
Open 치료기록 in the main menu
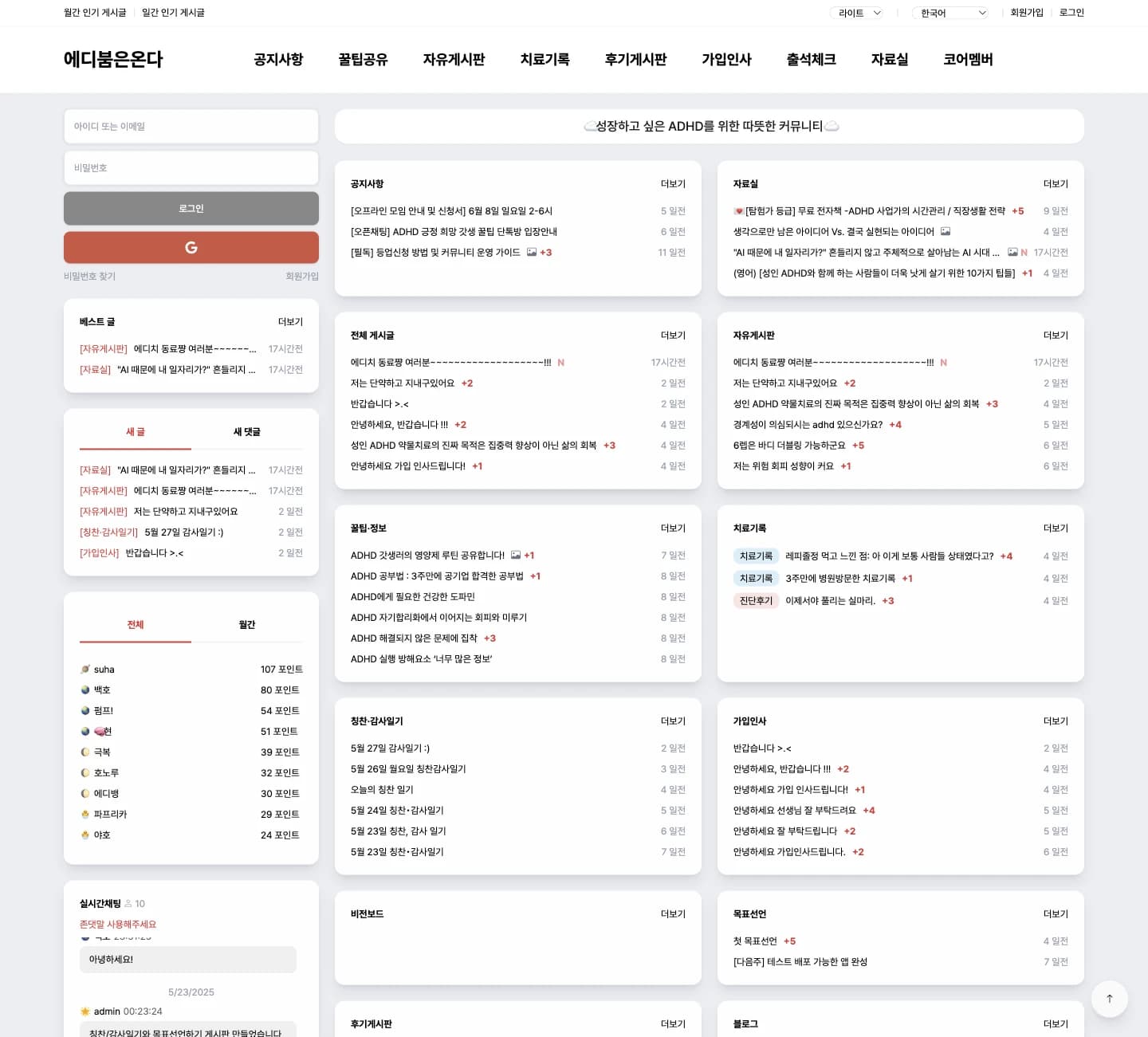[545, 60]
